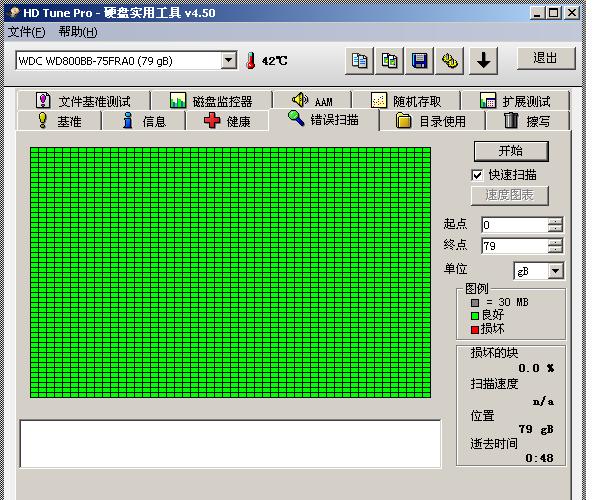This screenshot has height=500, width=600.
Task: Click the copy text to clipboard icon
Action: coord(360,61)
